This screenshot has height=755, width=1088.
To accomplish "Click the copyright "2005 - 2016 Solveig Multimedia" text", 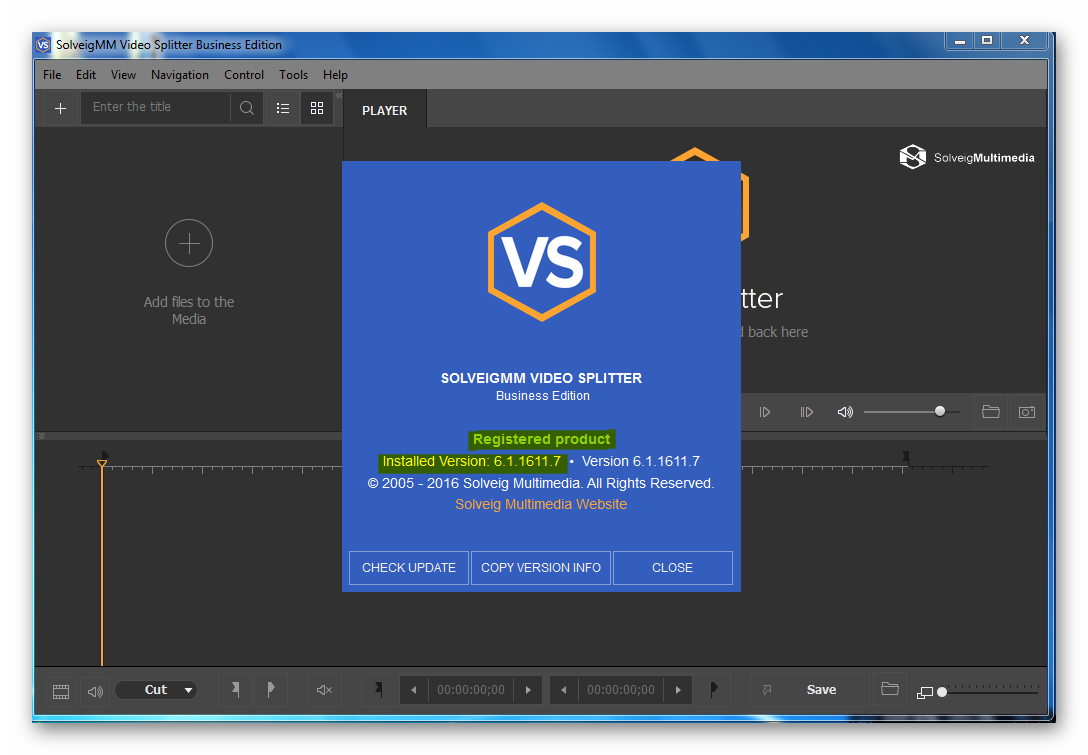I will 541,483.
